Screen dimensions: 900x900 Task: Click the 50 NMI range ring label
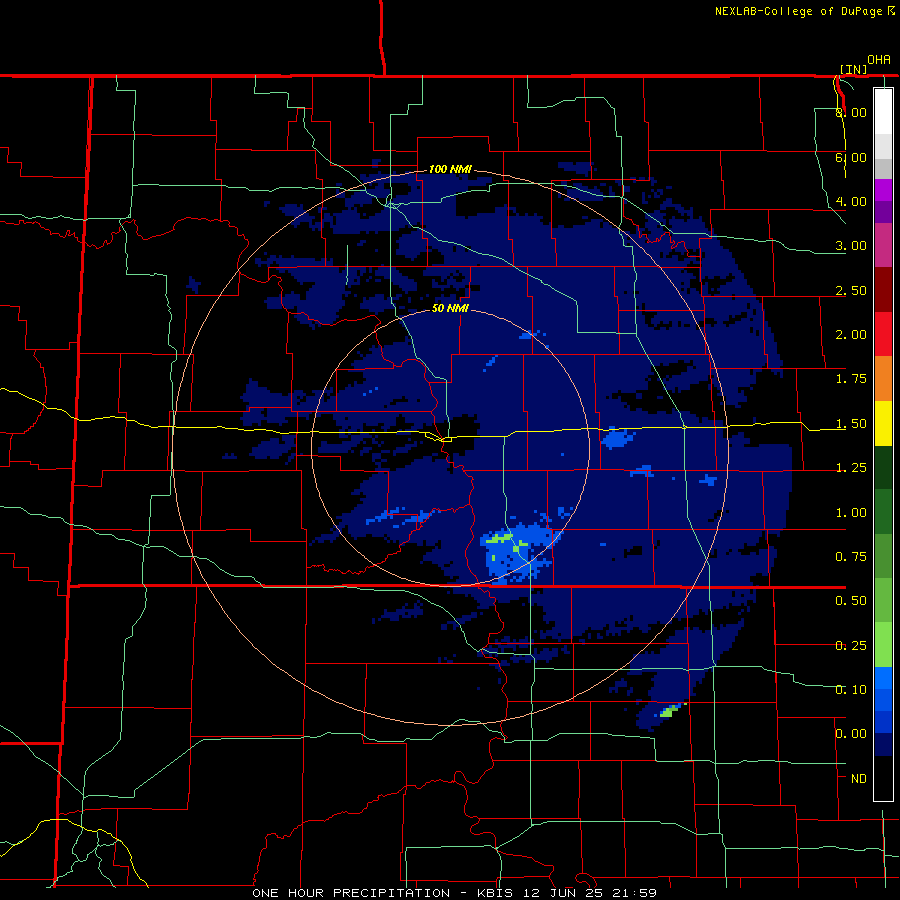tap(451, 308)
